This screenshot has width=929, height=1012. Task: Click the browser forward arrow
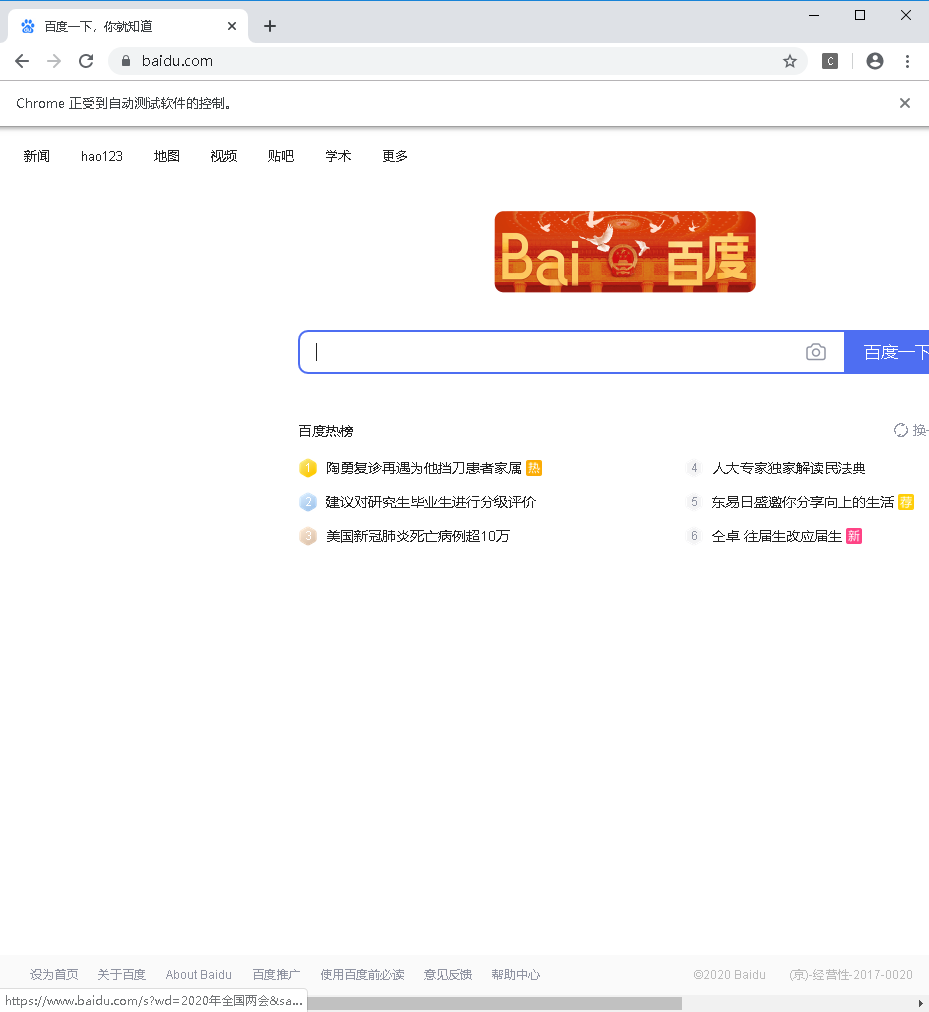coord(54,61)
